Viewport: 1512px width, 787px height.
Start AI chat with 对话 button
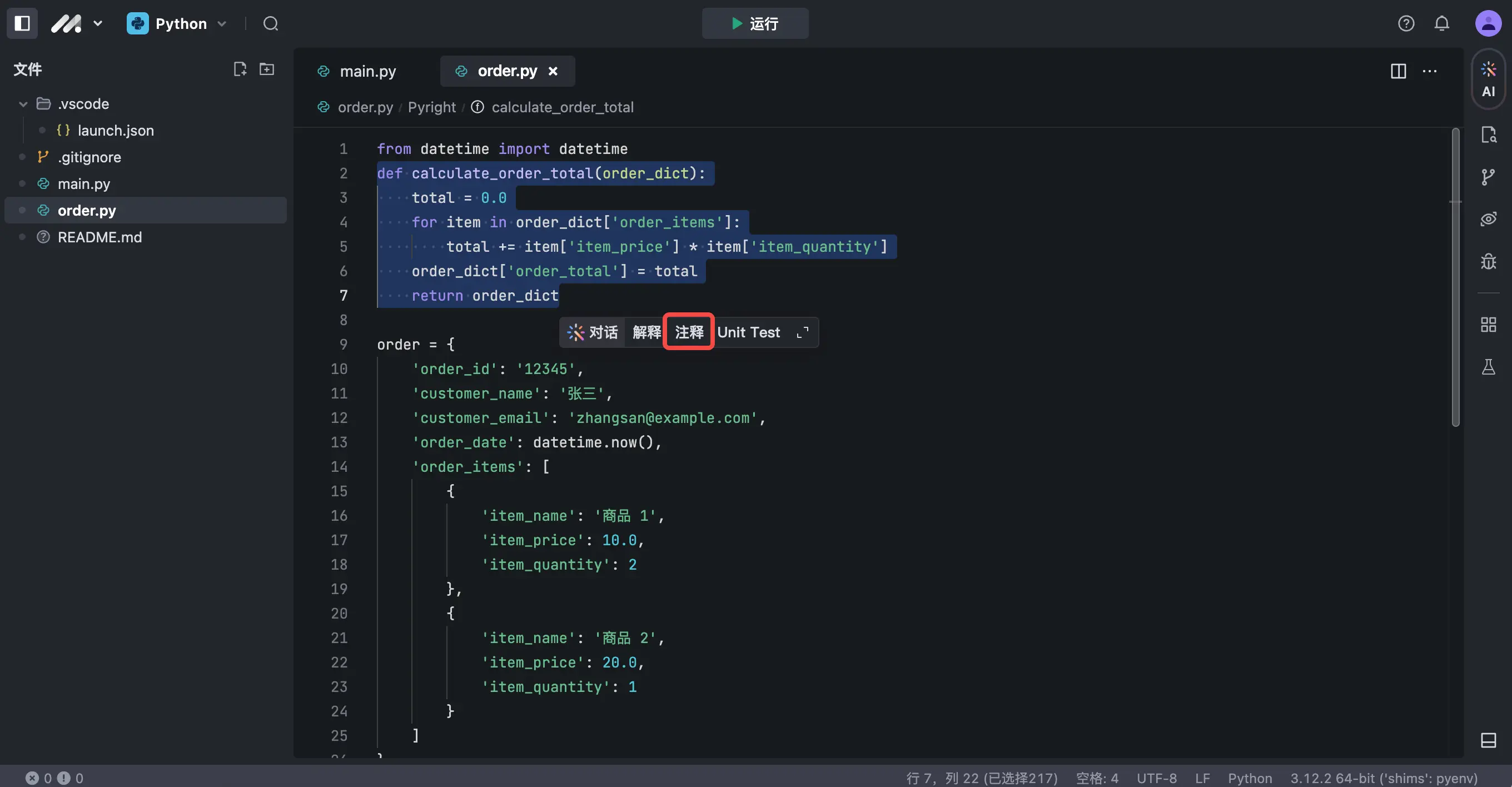pyautogui.click(x=593, y=332)
